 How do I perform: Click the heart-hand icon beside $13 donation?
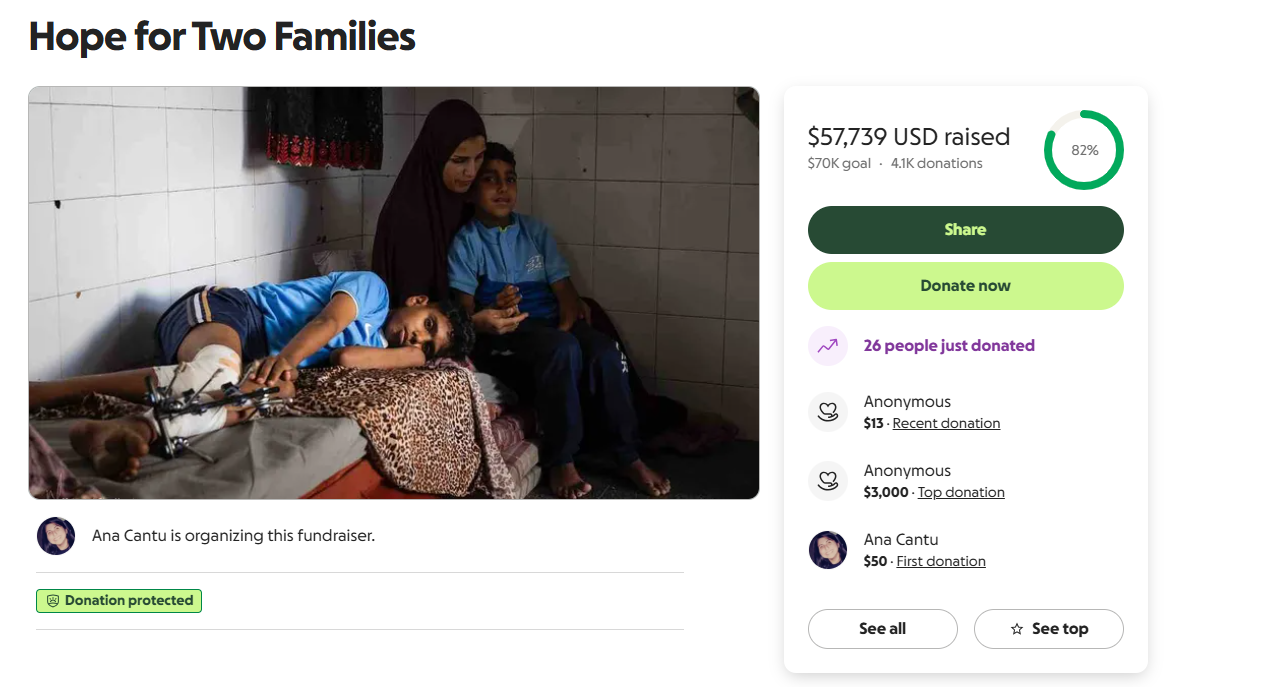[827, 412]
